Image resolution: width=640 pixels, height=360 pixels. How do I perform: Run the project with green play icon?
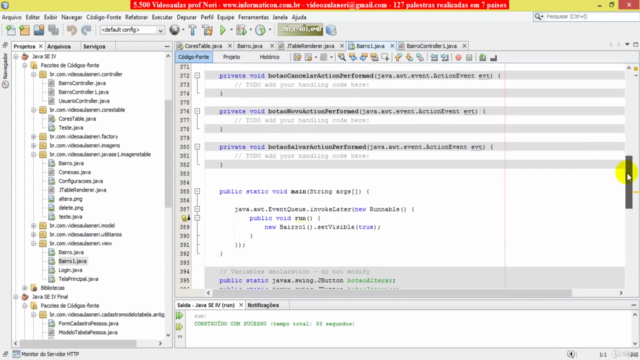(x=223, y=30)
